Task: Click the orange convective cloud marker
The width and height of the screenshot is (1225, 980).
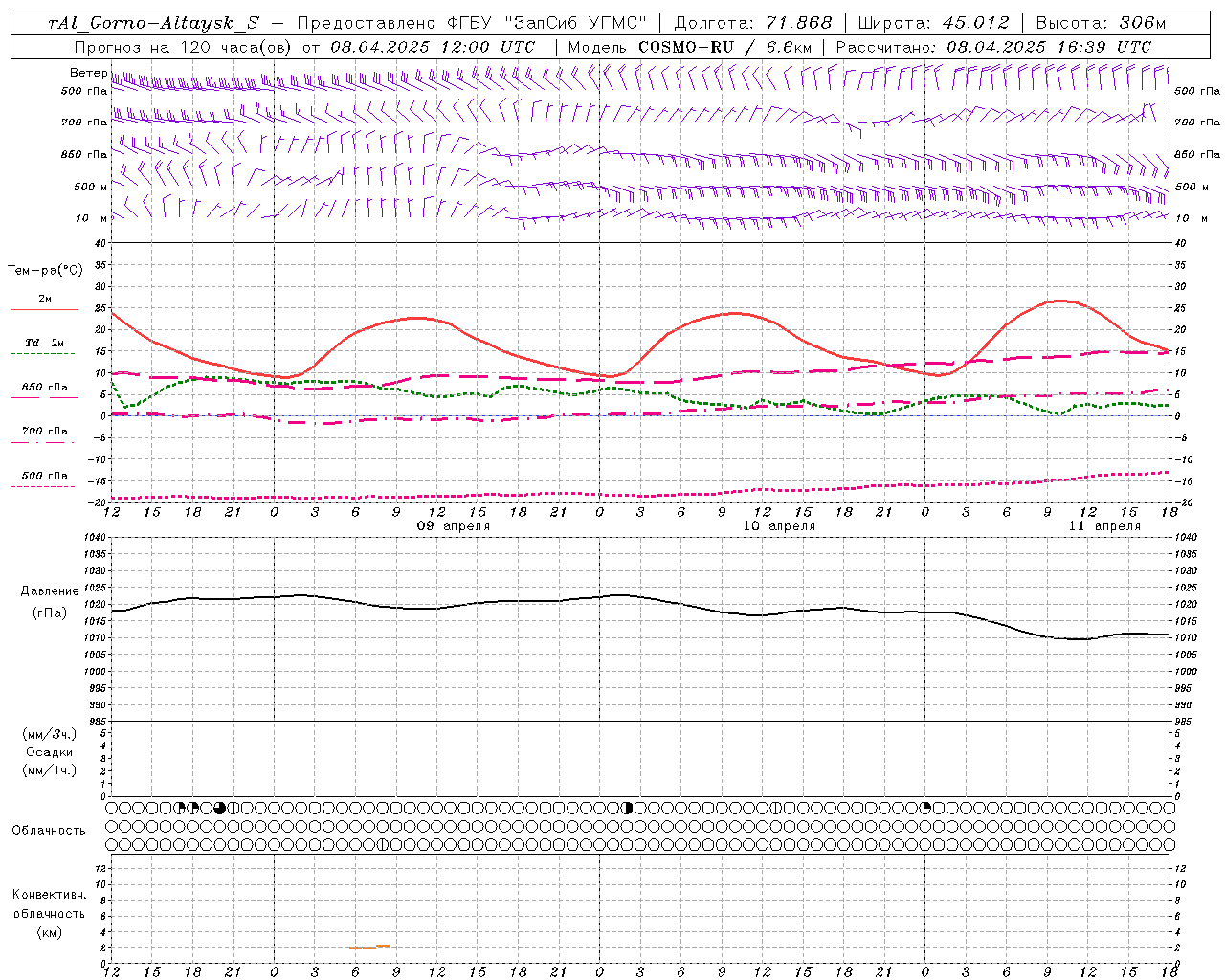Action: pos(369,947)
